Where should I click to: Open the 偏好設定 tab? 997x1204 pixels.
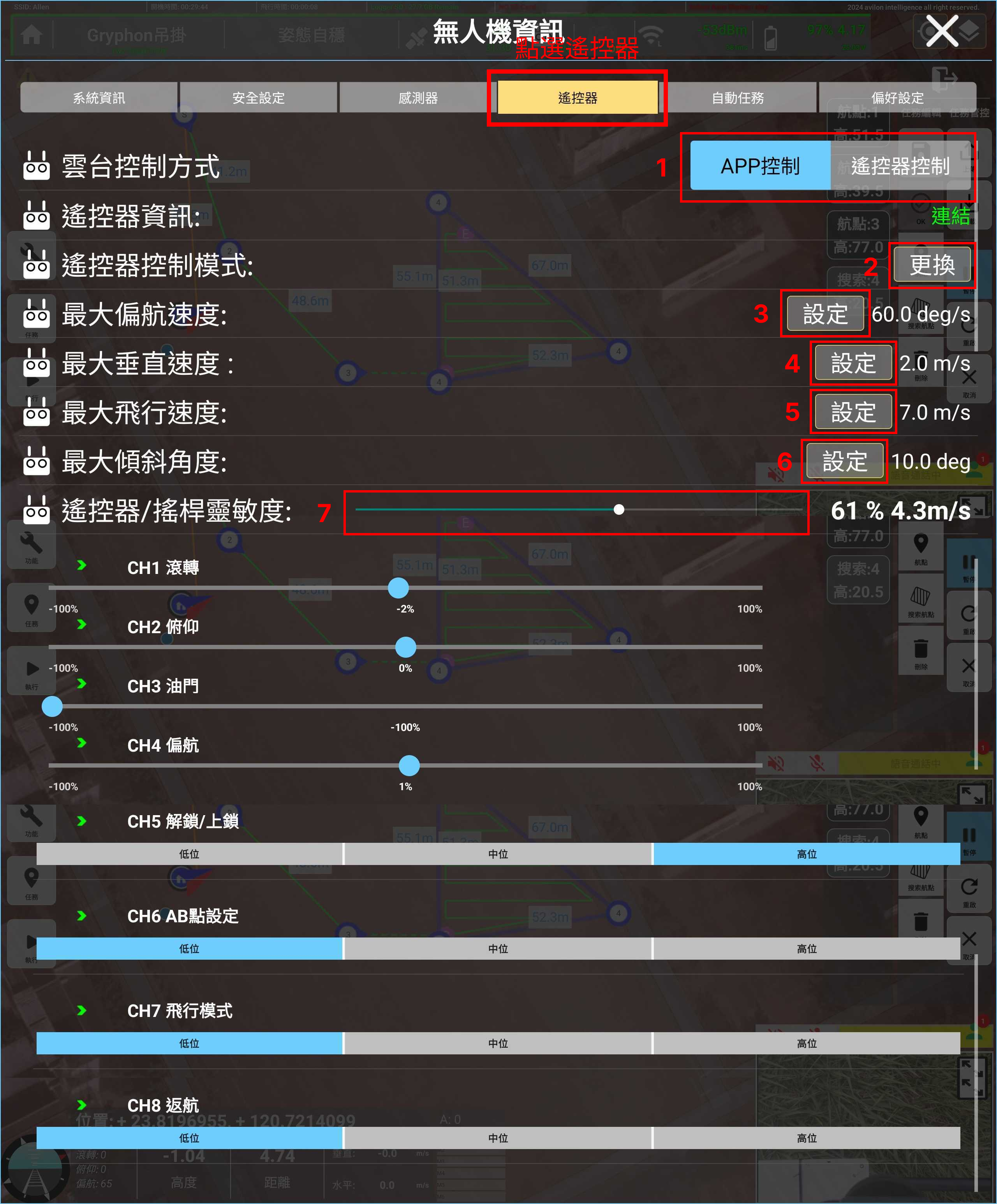click(x=897, y=97)
